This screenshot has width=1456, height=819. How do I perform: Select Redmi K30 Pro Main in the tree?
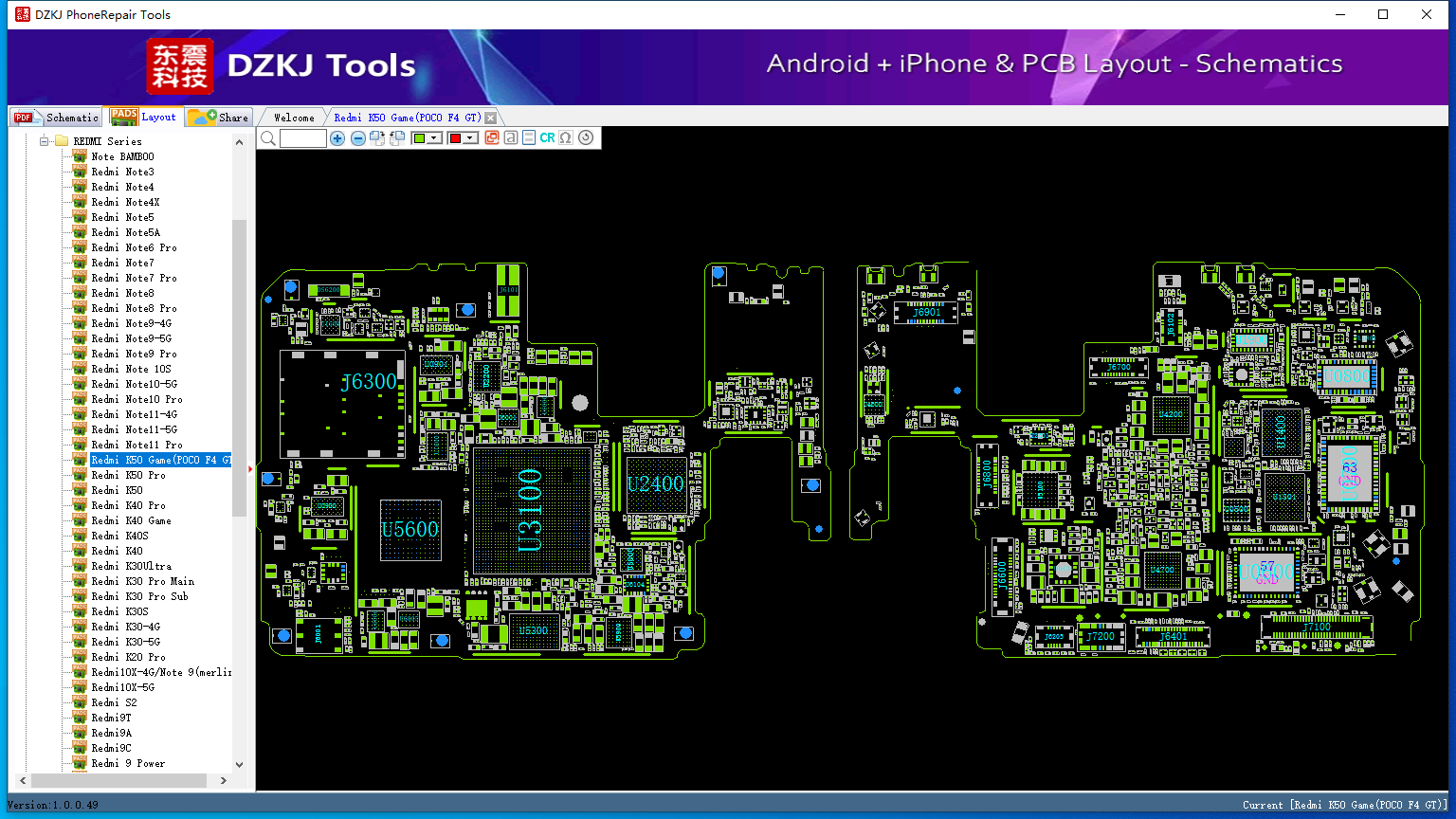(x=143, y=581)
